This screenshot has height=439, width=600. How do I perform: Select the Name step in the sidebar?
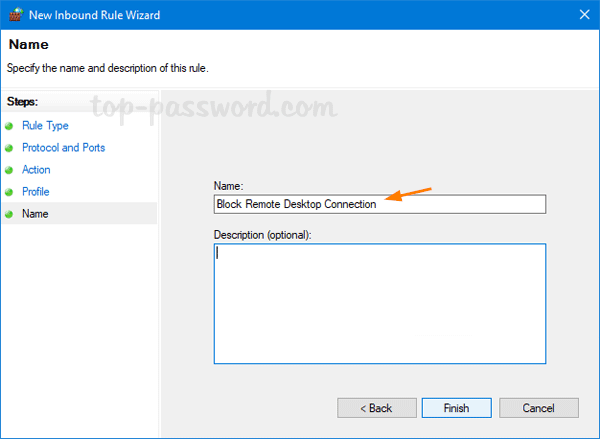pyautogui.click(x=35, y=214)
